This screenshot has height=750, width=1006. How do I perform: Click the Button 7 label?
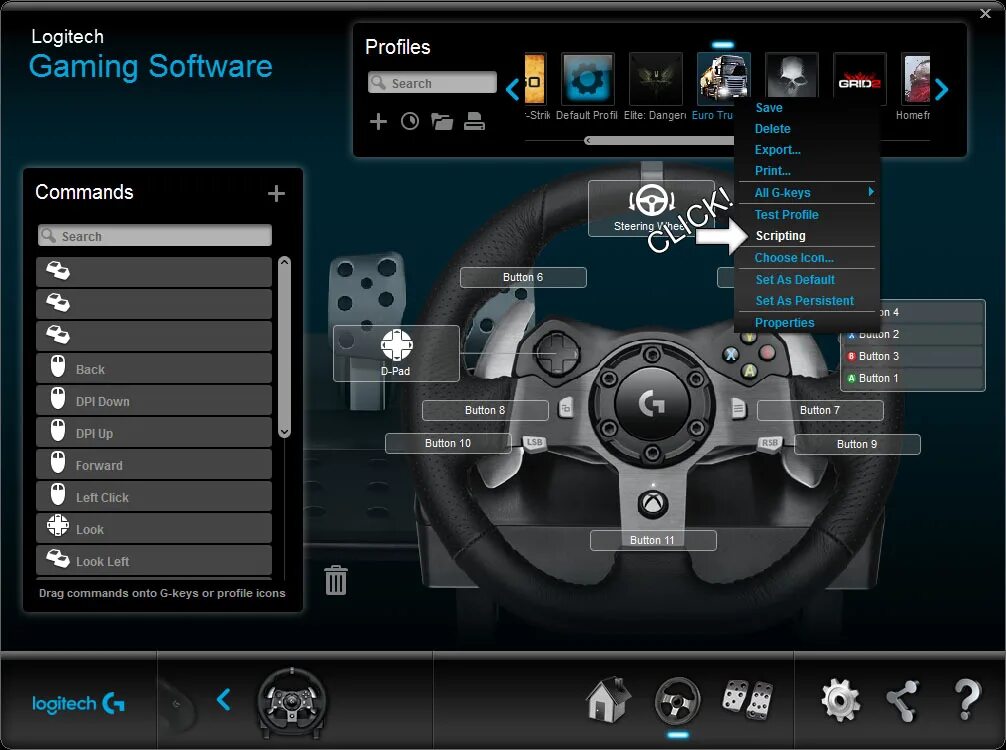point(820,411)
